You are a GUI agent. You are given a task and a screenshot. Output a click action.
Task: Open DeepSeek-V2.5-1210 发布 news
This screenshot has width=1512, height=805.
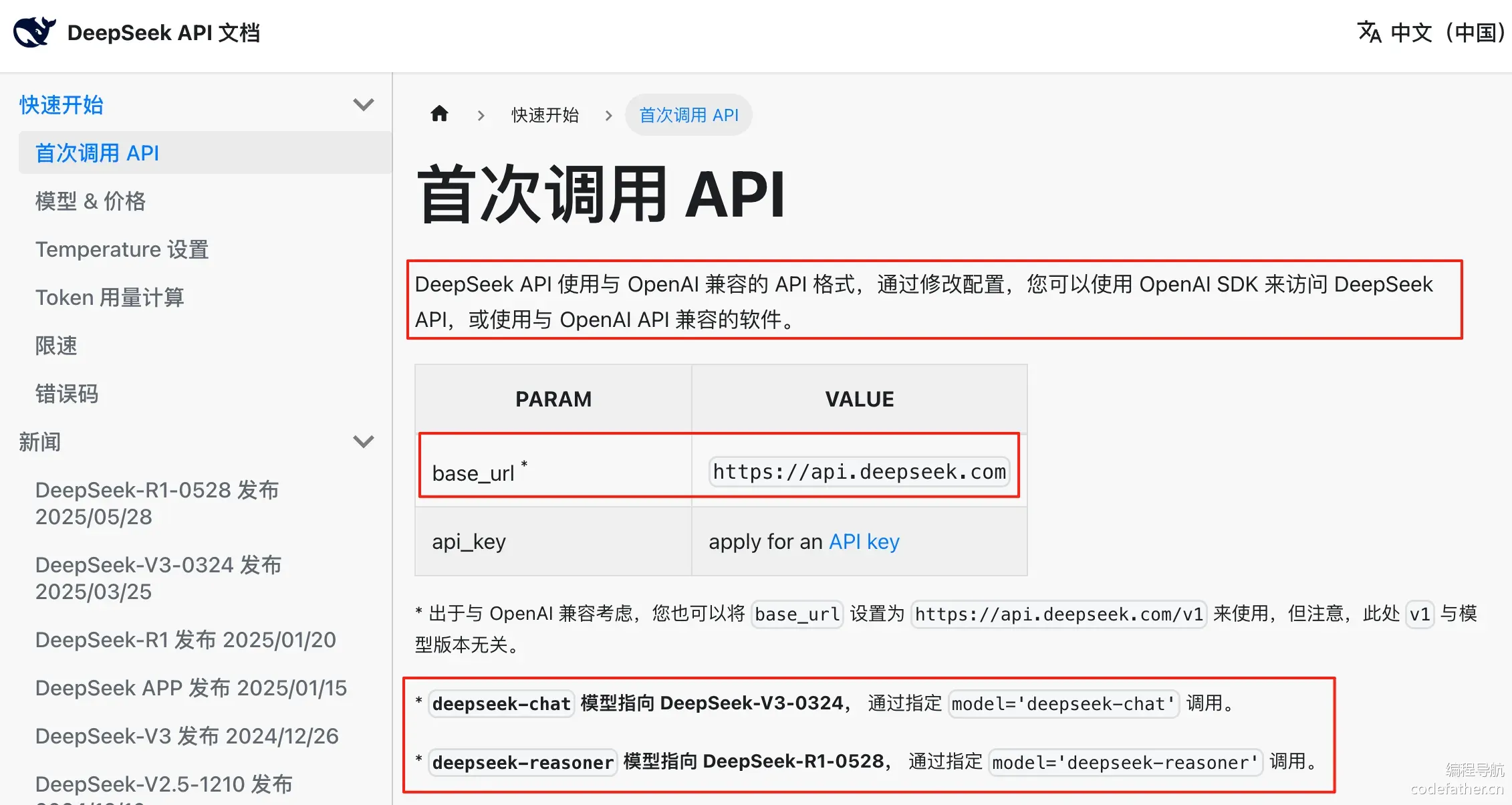tap(164, 788)
